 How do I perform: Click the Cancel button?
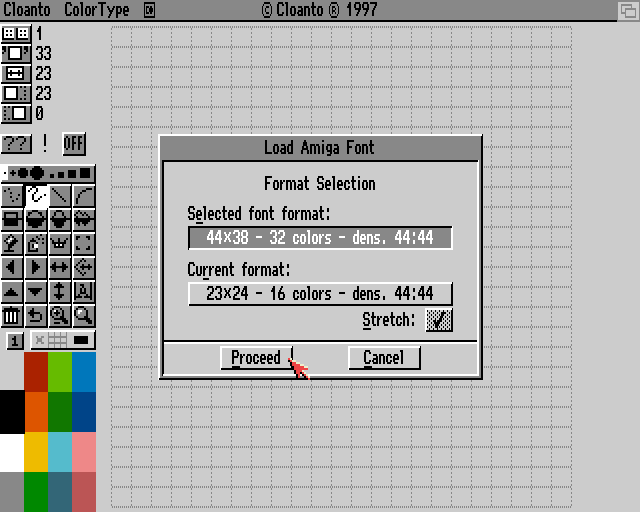click(x=384, y=358)
